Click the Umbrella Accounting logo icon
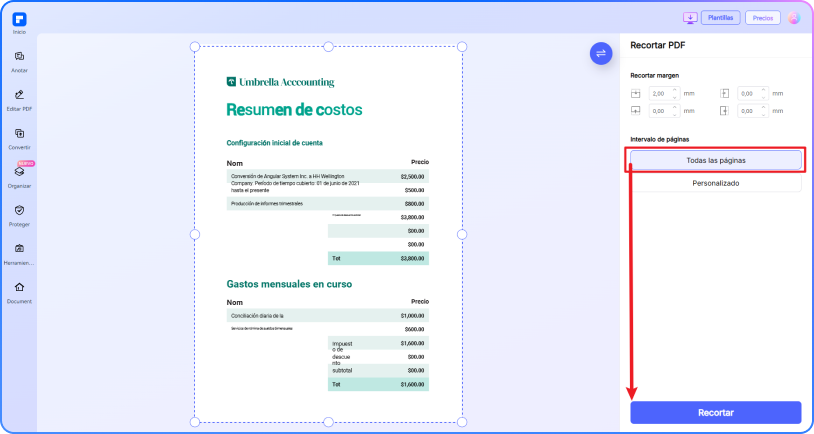The image size is (814, 434). [232, 82]
